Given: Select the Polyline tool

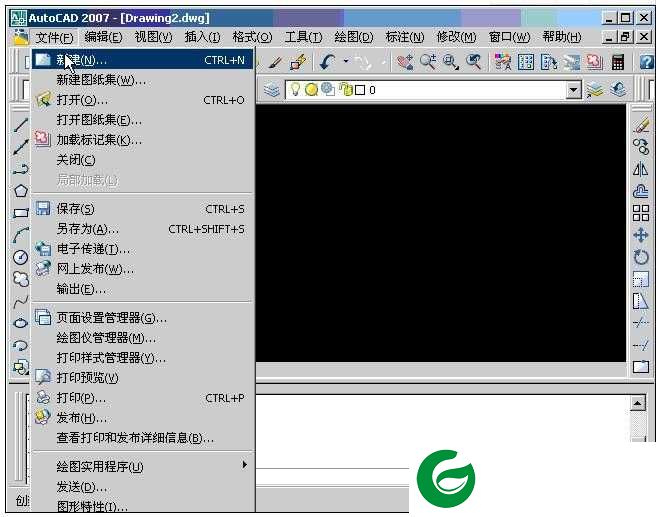Looking at the screenshot, I should (21, 169).
